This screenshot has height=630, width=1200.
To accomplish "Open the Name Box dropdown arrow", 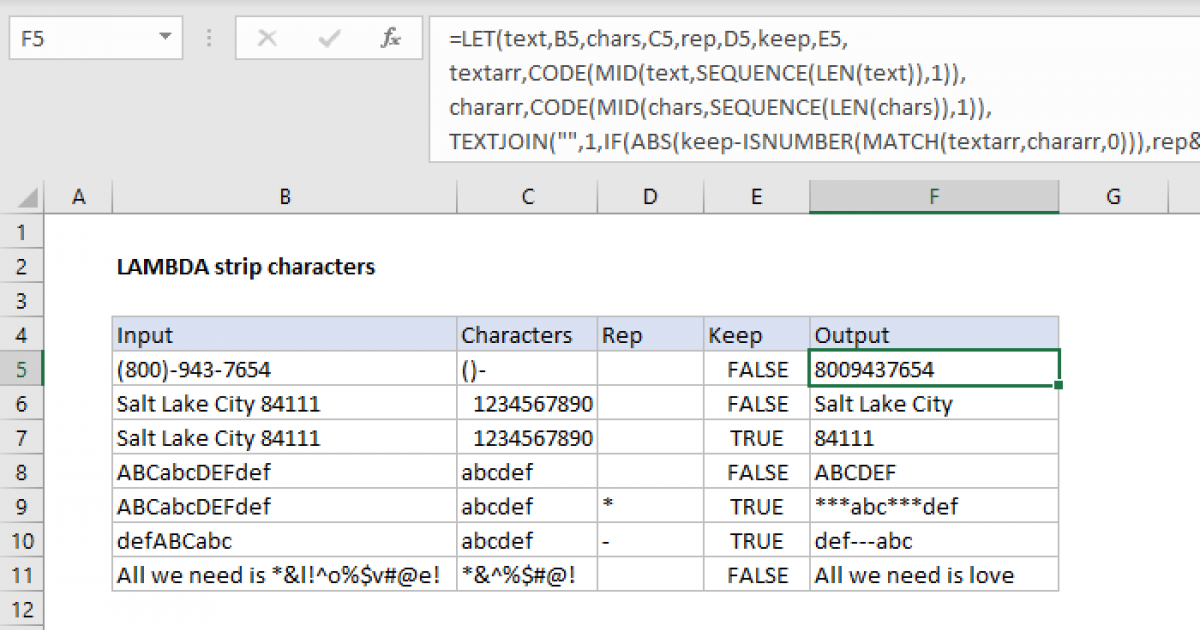I will click(x=166, y=38).
